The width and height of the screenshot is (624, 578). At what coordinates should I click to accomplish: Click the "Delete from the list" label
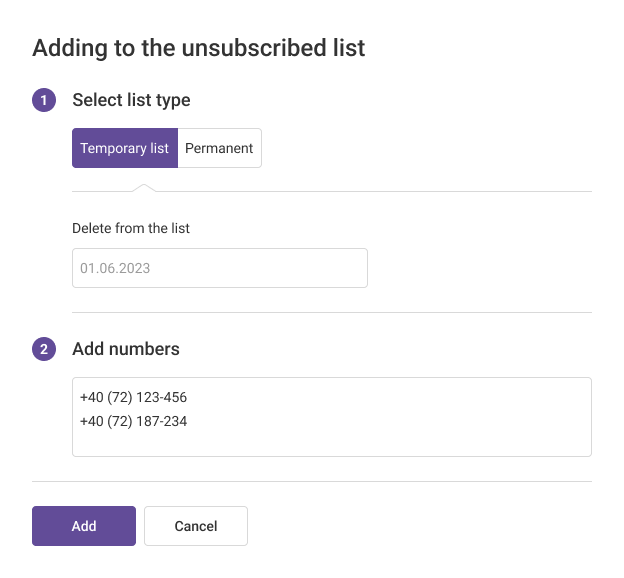pyautogui.click(x=131, y=228)
